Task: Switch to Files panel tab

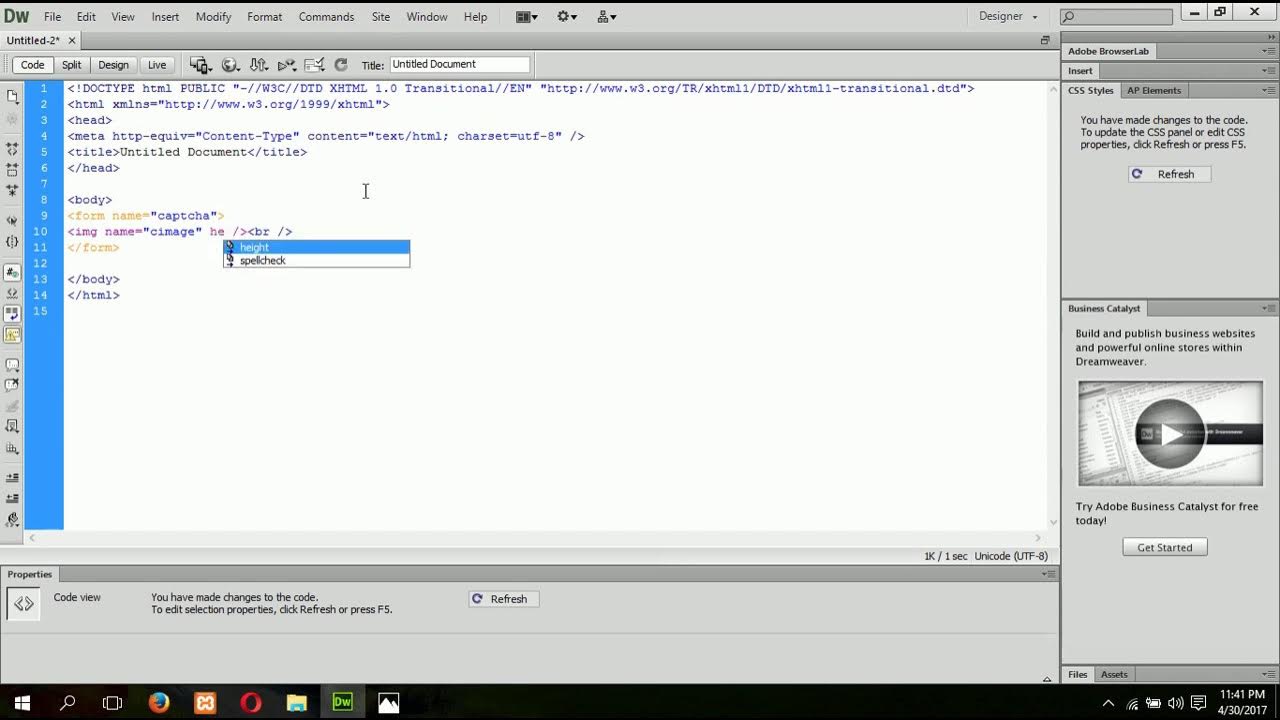Action: [1077, 674]
